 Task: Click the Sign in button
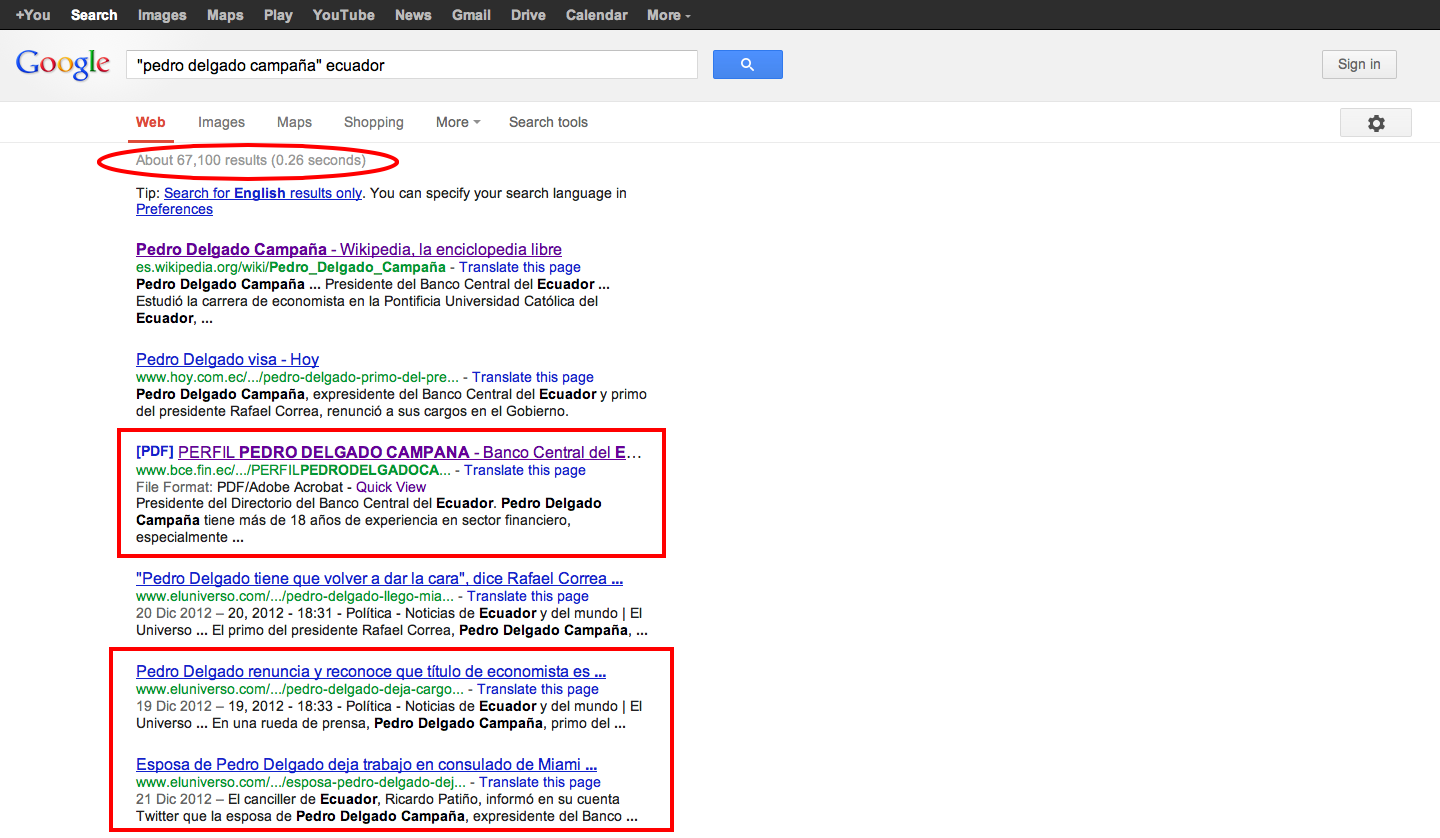tap(1359, 64)
